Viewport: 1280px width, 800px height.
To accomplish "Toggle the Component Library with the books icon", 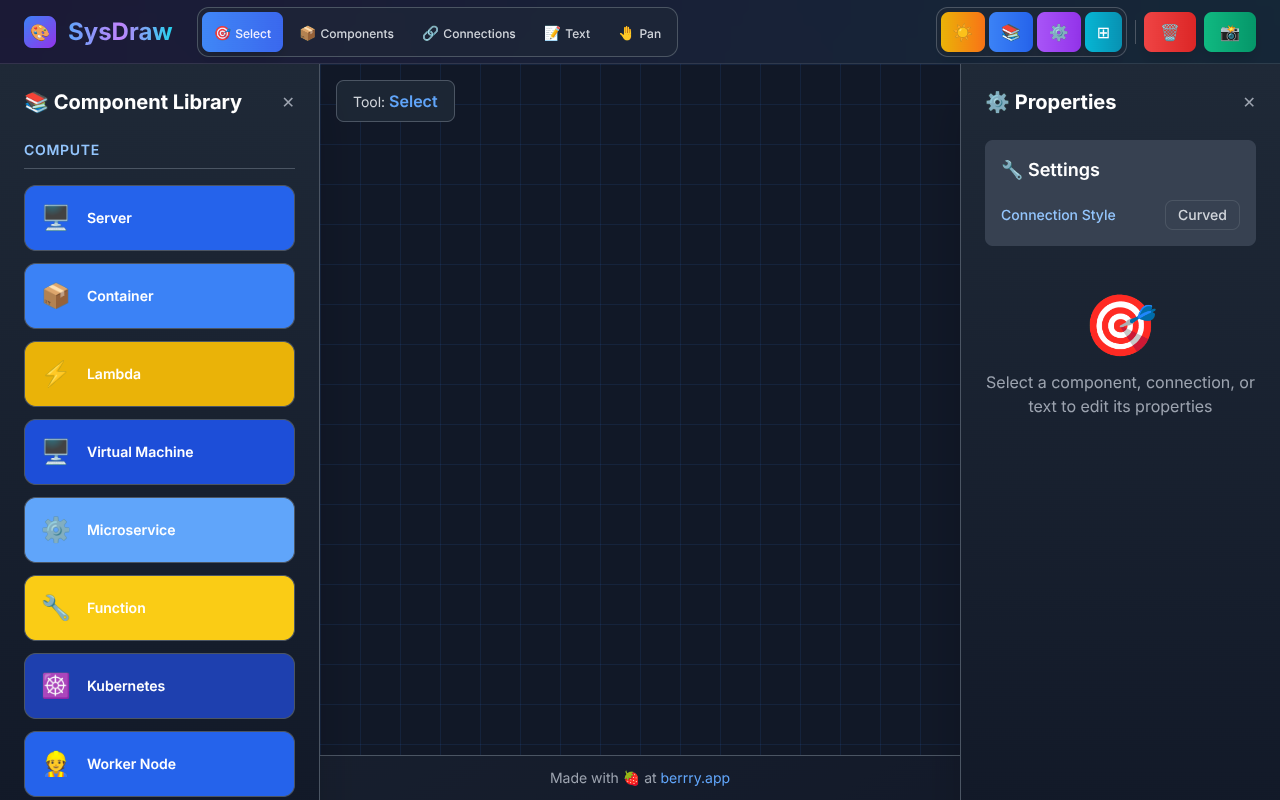I will 1010,31.
